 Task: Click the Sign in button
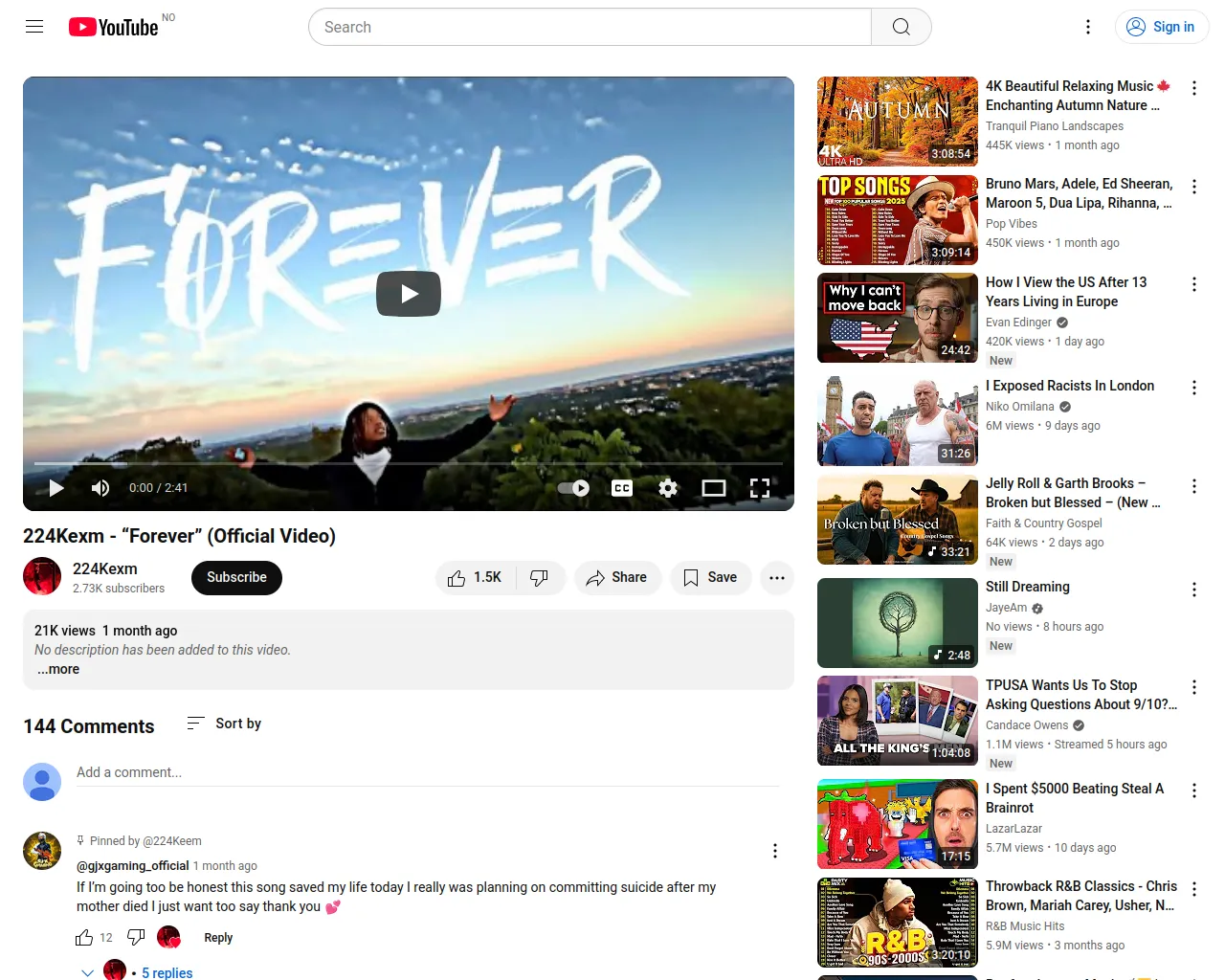(x=1162, y=27)
